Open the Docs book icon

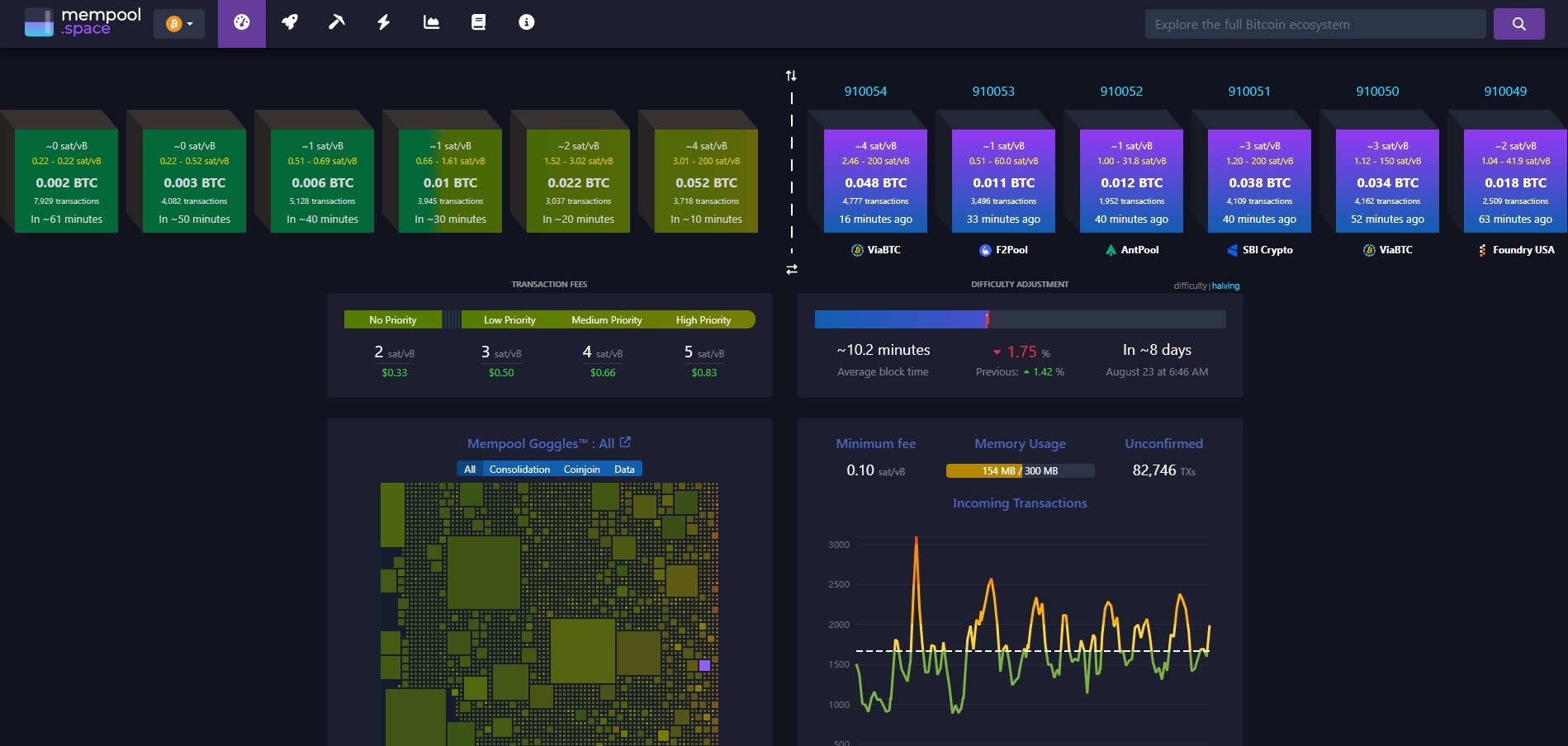[478, 23]
